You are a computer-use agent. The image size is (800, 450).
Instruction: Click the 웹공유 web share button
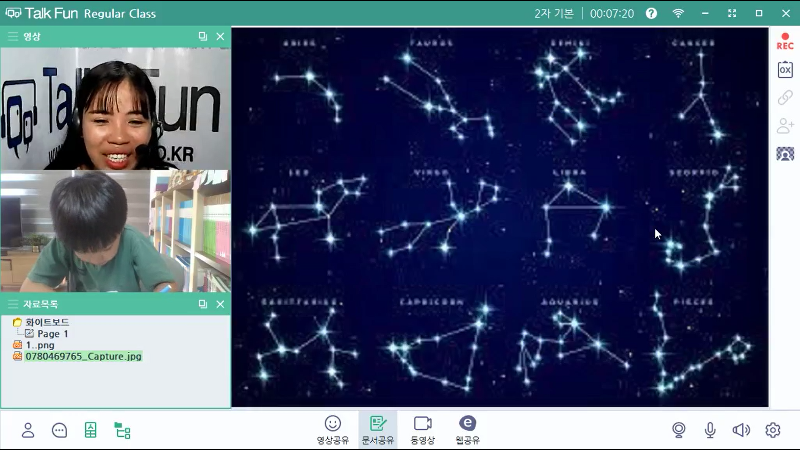[x=467, y=429]
